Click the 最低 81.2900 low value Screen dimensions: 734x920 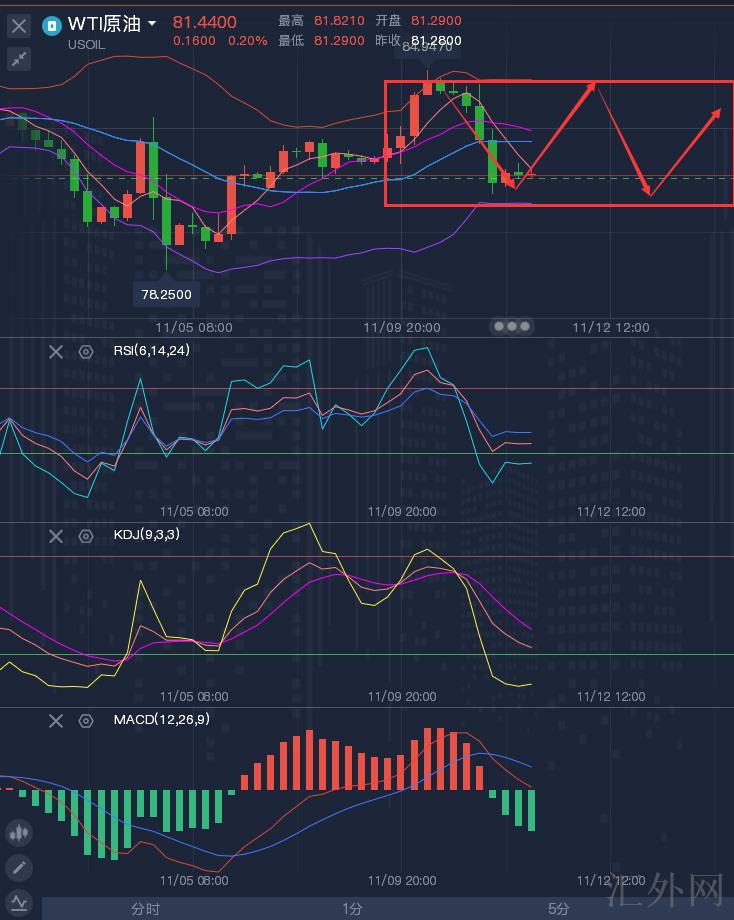pos(339,40)
